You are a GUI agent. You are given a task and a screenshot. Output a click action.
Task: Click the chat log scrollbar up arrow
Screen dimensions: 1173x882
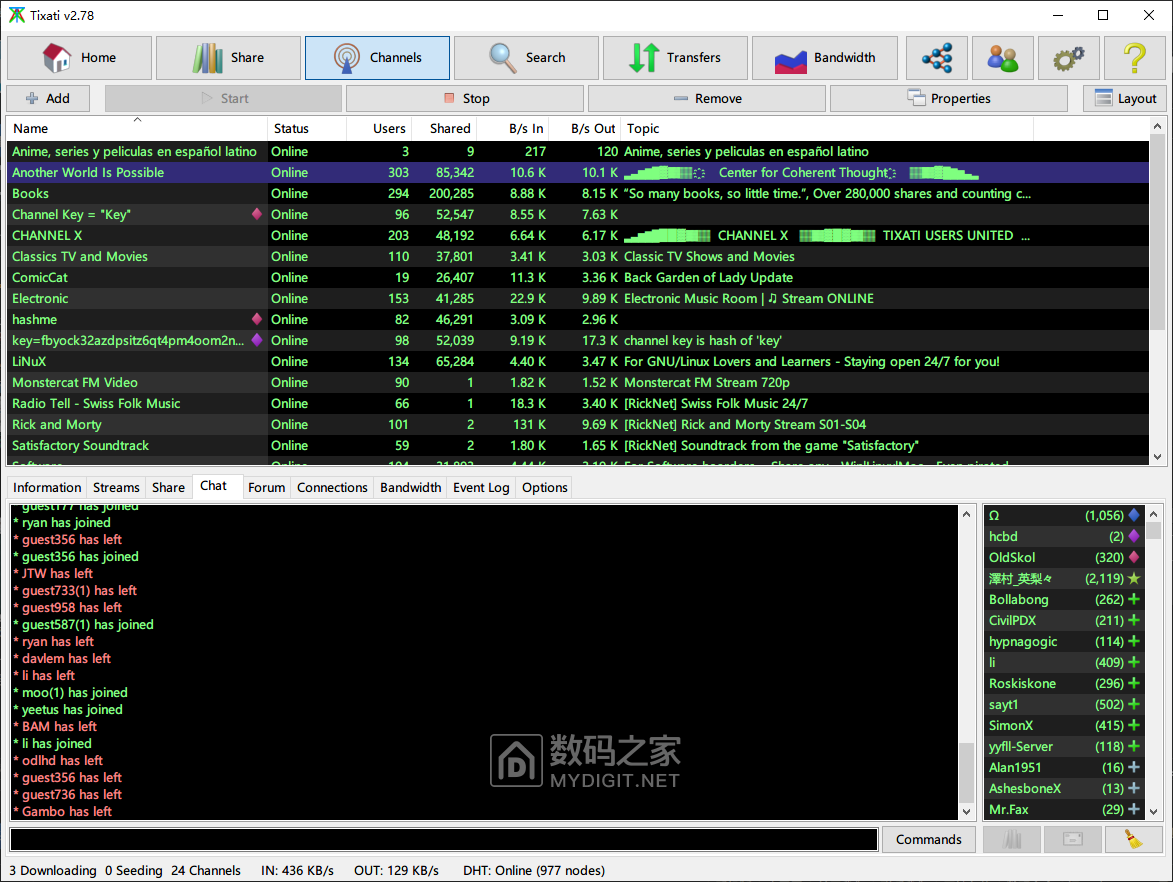point(966,514)
